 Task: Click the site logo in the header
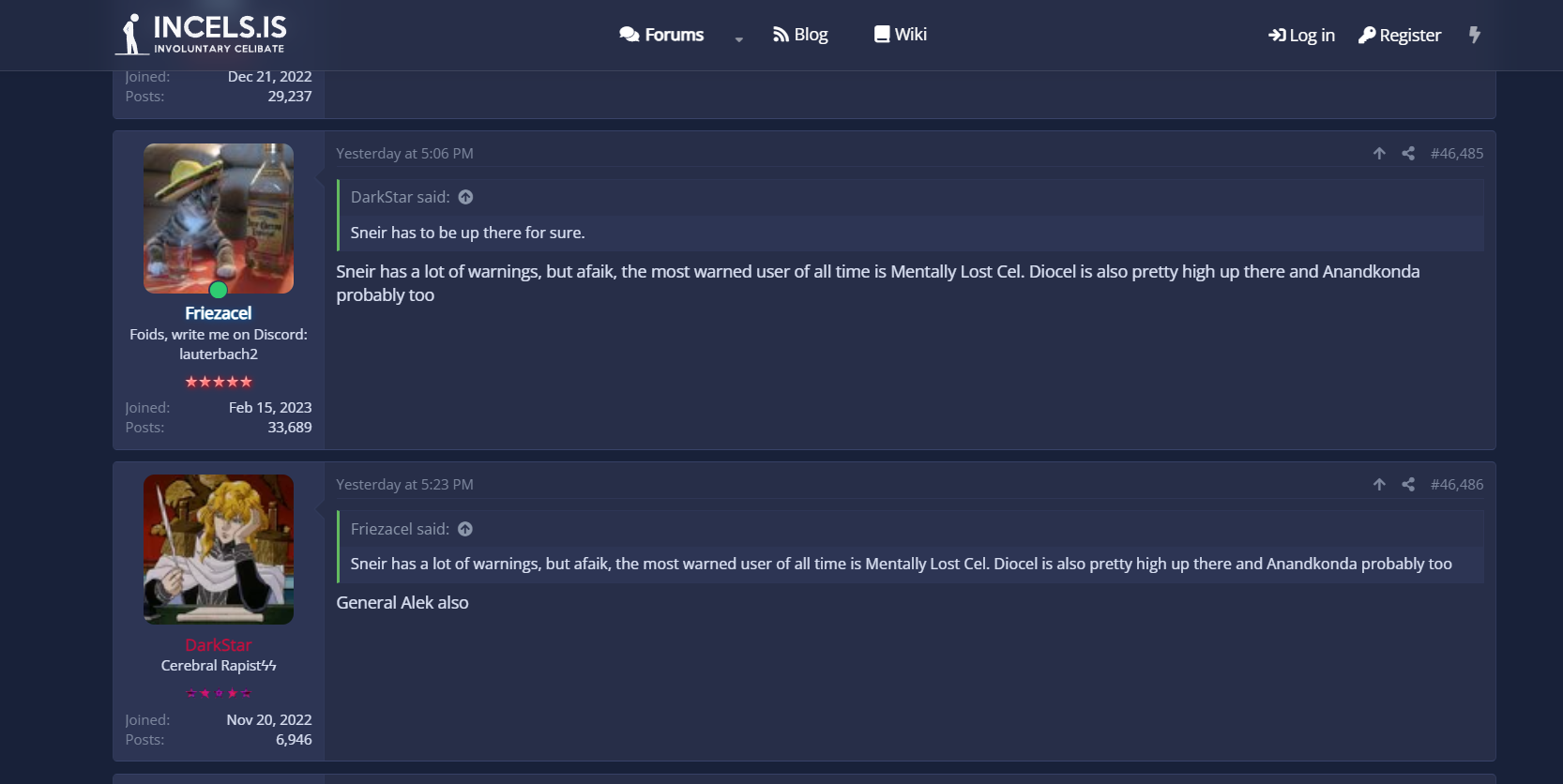[201, 35]
